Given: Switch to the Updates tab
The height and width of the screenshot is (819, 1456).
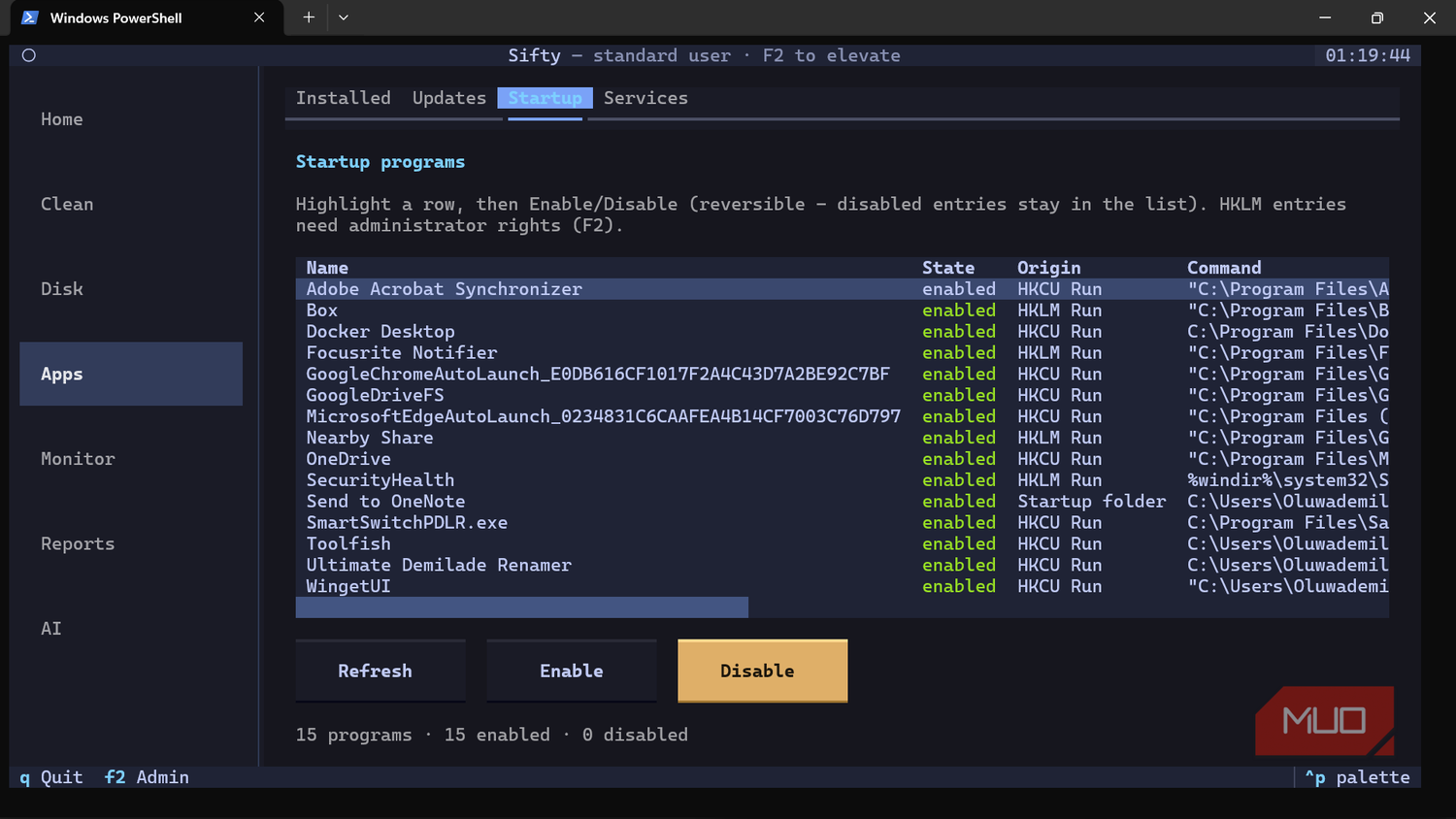Looking at the screenshot, I should coord(449,98).
